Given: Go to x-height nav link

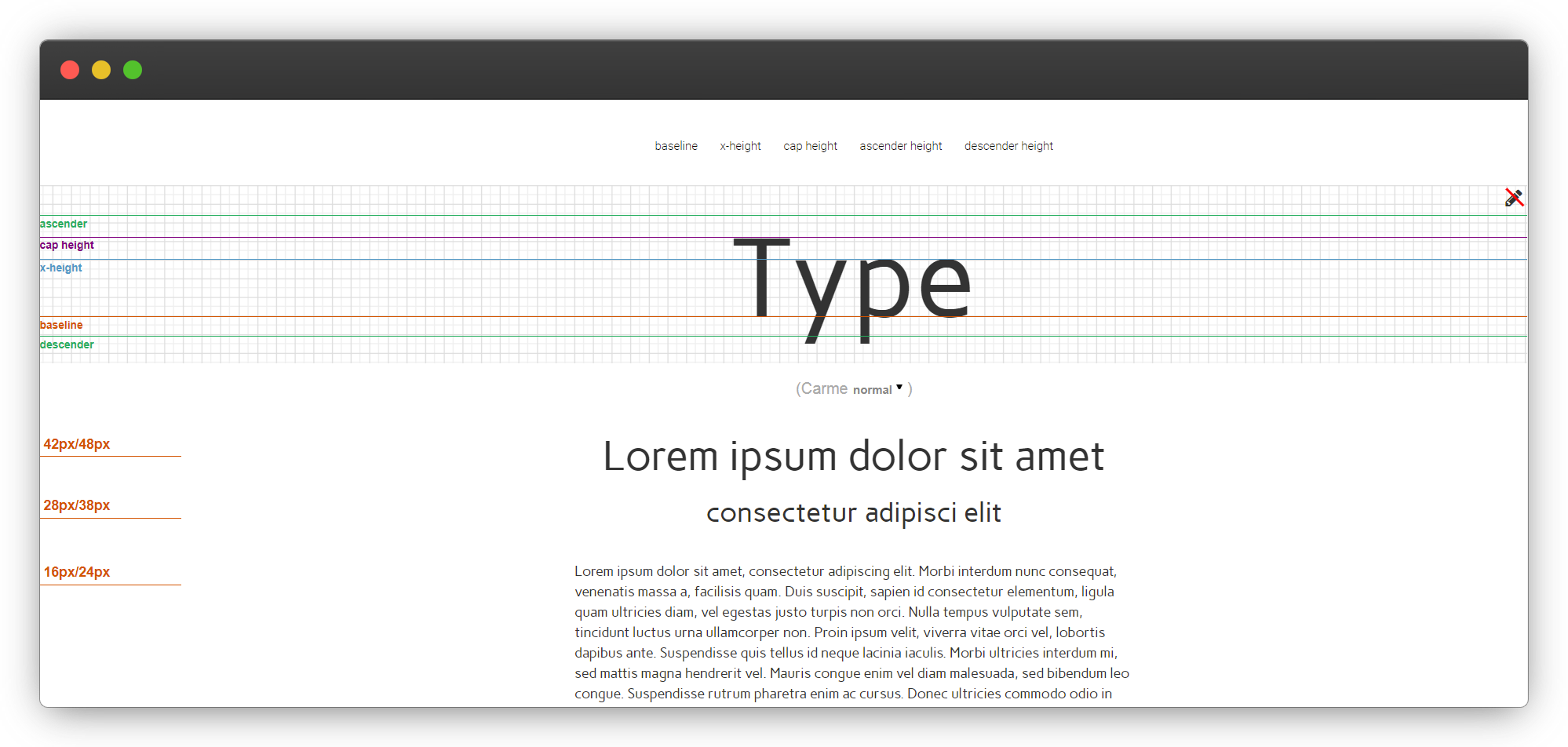Looking at the screenshot, I should click(x=740, y=146).
